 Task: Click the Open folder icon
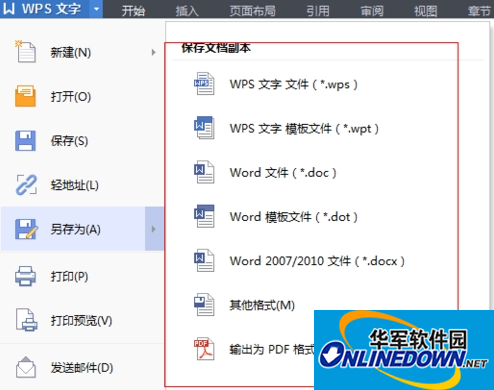[x=25, y=96]
